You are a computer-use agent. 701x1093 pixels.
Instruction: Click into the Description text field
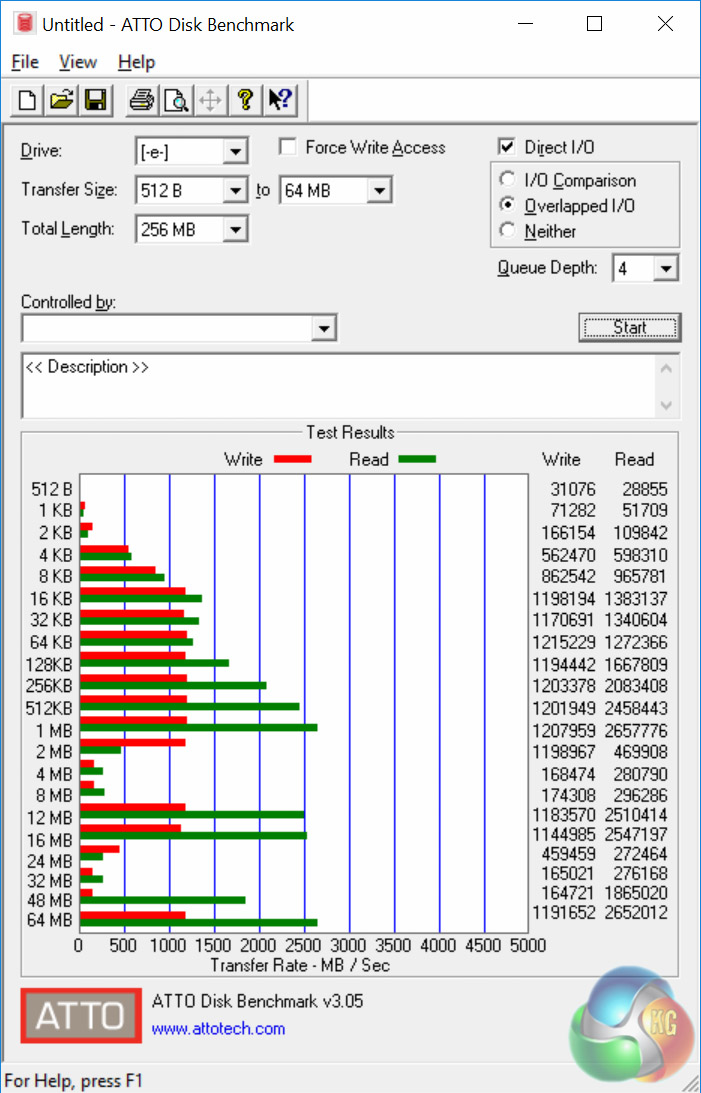(339, 385)
